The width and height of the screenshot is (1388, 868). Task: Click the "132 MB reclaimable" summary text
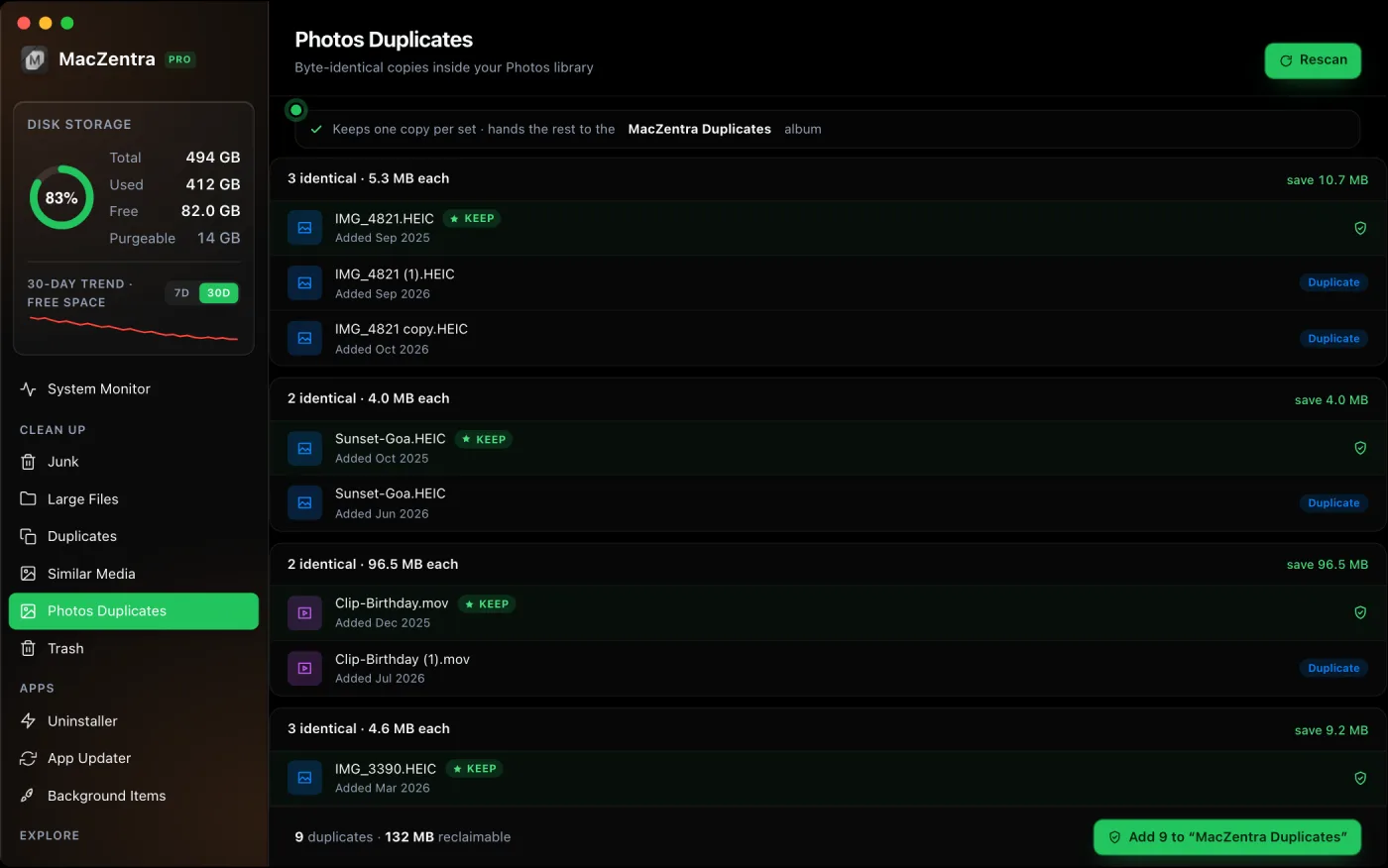pyautogui.click(x=448, y=837)
